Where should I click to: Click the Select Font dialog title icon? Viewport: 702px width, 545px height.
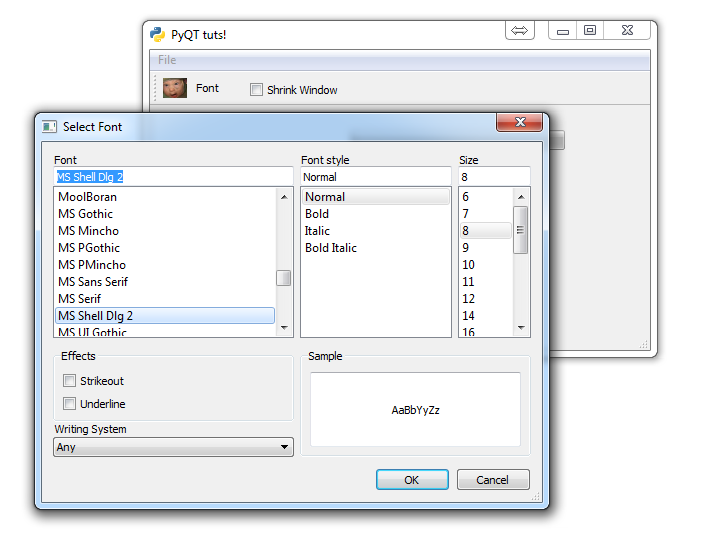[48, 127]
